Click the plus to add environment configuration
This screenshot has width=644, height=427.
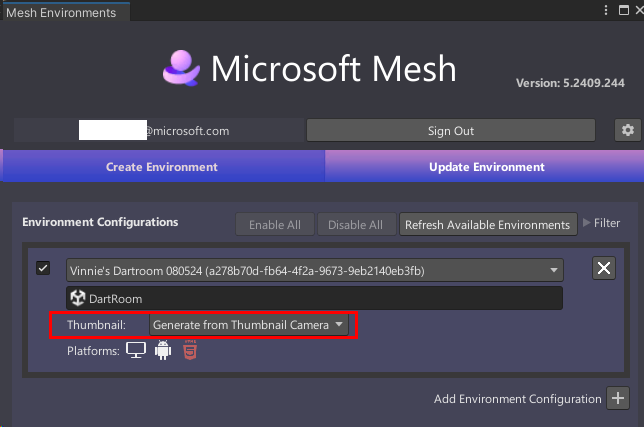pos(618,398)
